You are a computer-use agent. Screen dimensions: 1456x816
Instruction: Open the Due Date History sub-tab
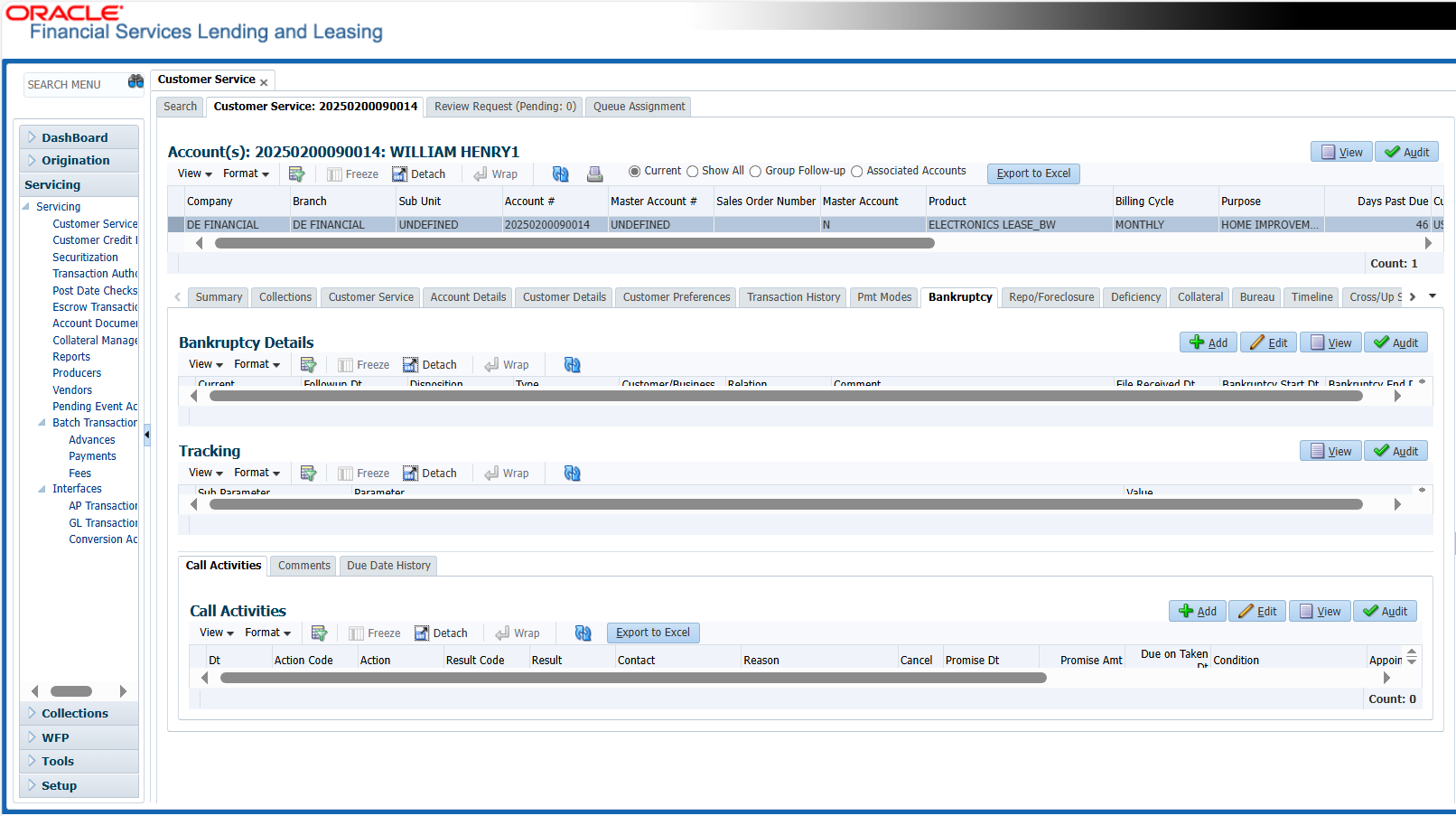pyautogui.click(x=388, y=566)
